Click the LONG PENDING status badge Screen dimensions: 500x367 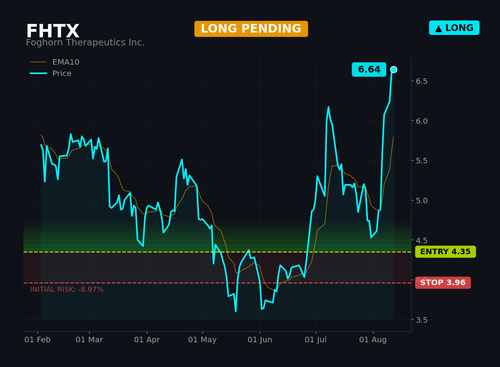(251, 29)
